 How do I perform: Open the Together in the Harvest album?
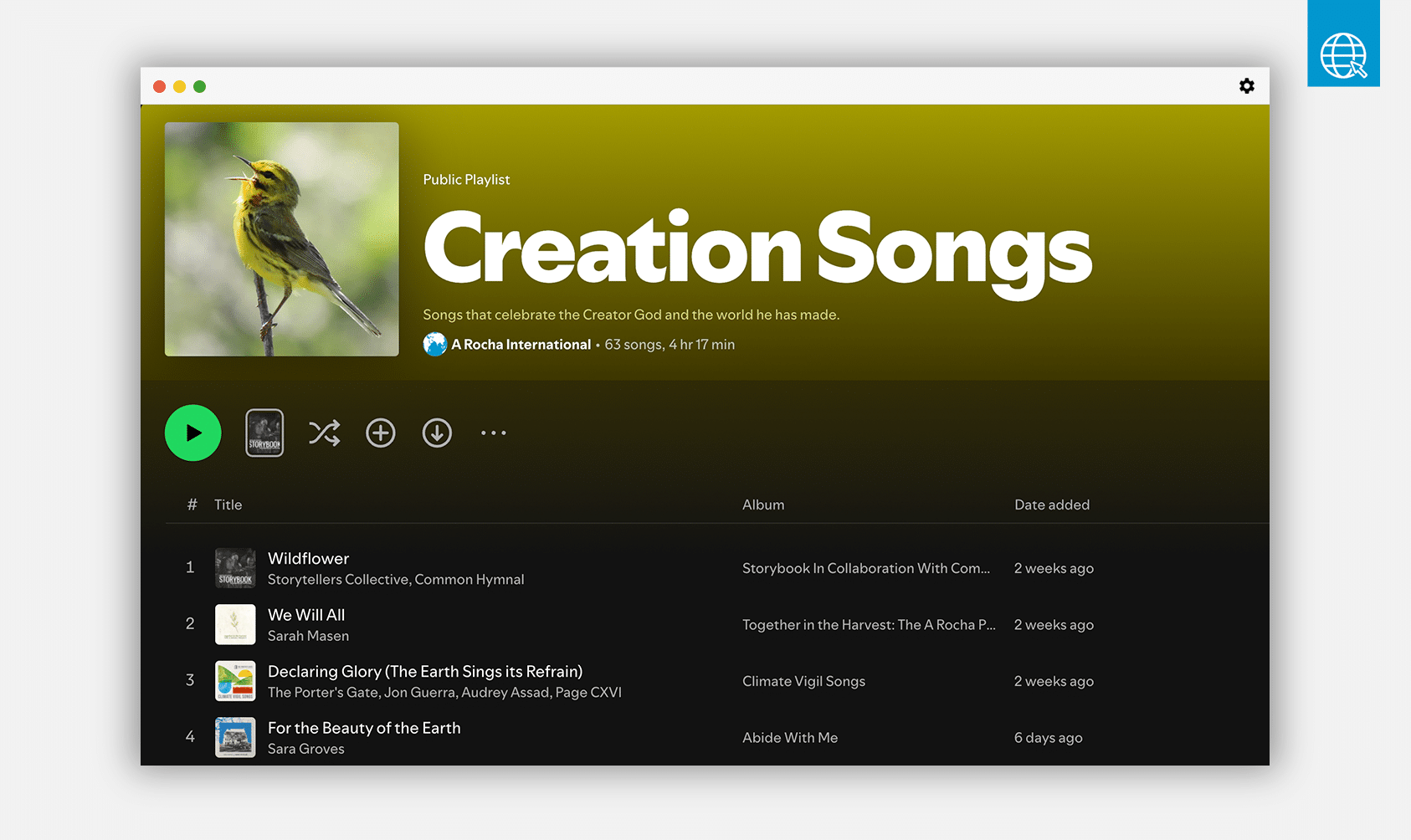tap(869, 625)
